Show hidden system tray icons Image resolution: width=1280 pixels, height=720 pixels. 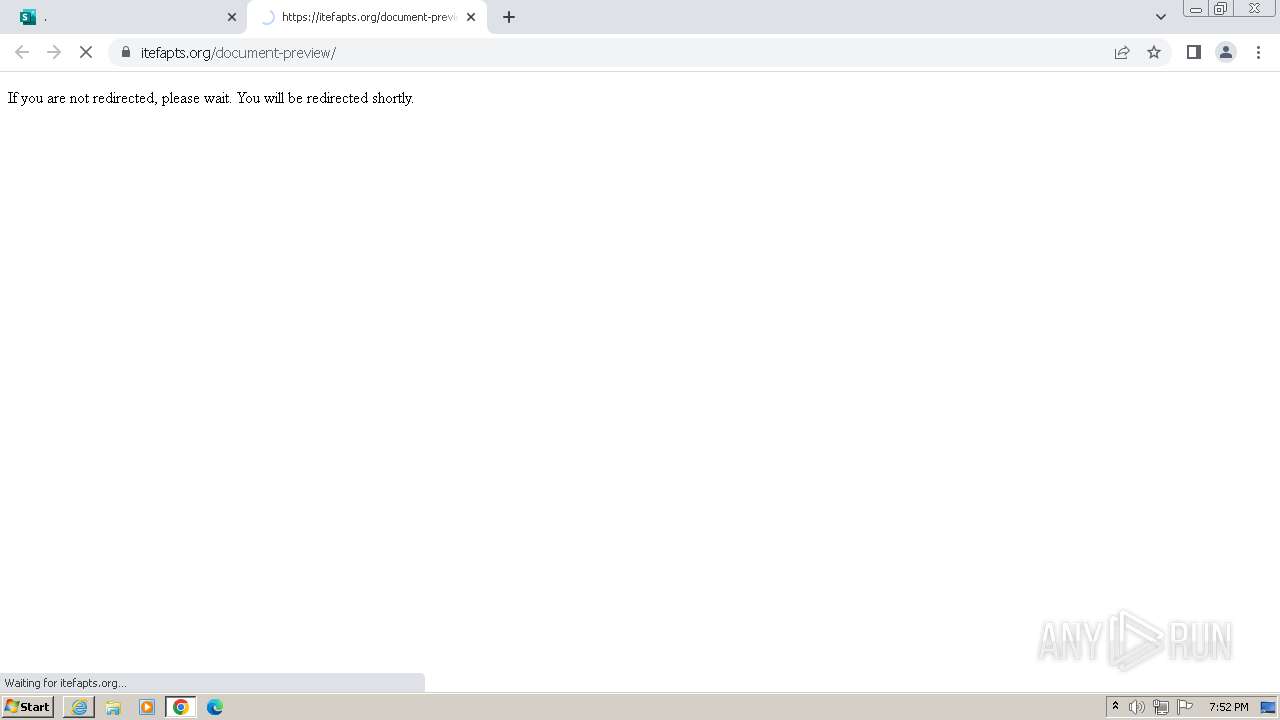pos(1115,707)
